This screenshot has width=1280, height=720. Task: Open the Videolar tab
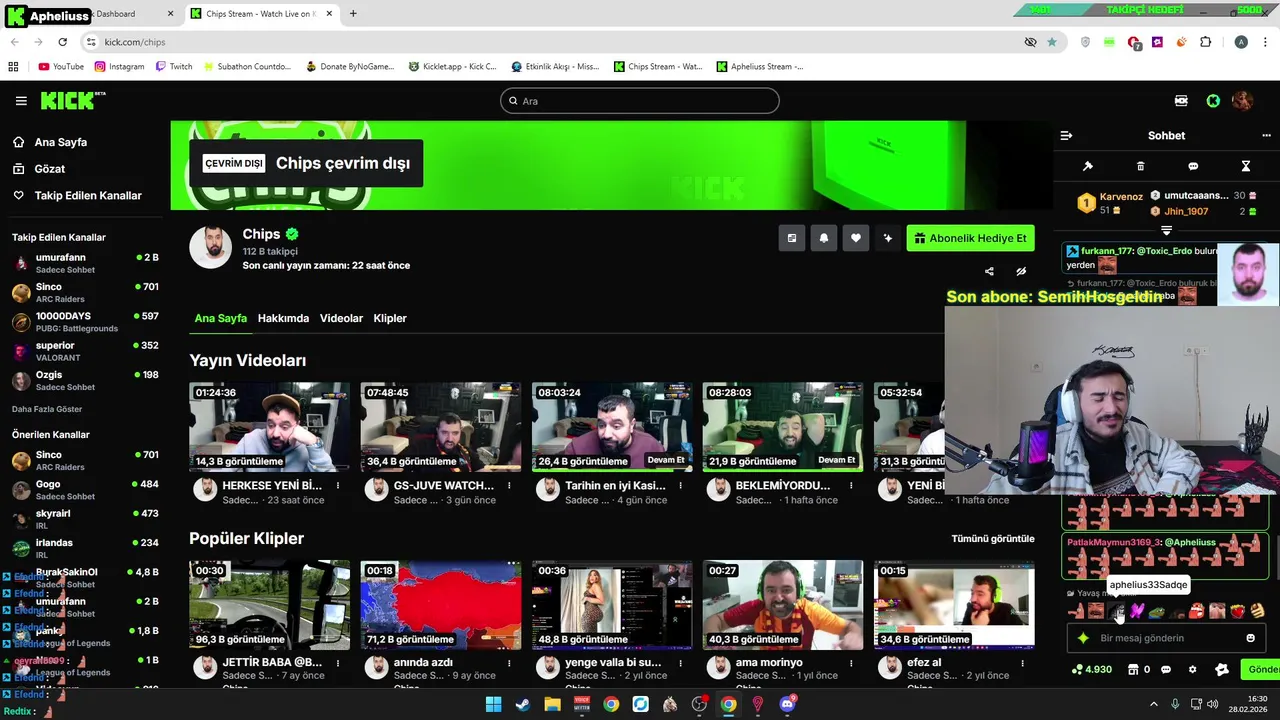[x=341, y=318]
